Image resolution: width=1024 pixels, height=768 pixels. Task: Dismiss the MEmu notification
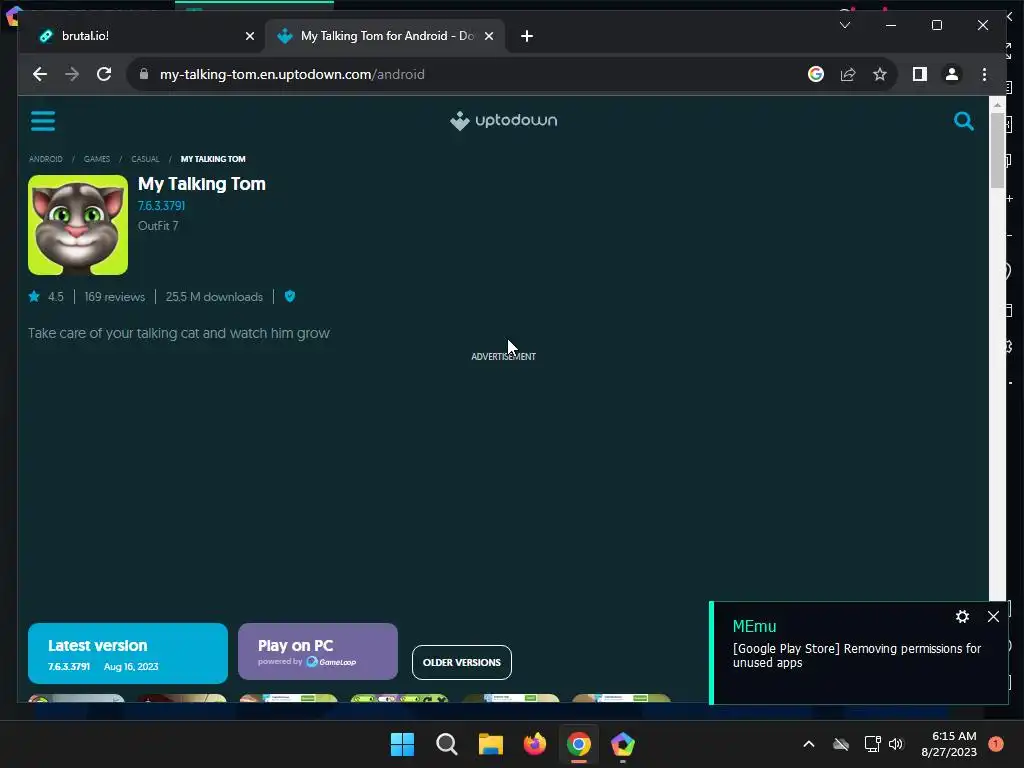993,616
